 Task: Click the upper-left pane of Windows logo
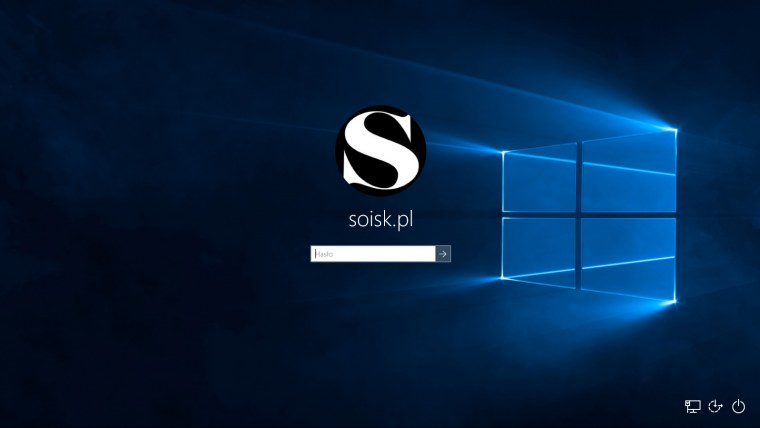click(540, 178)
